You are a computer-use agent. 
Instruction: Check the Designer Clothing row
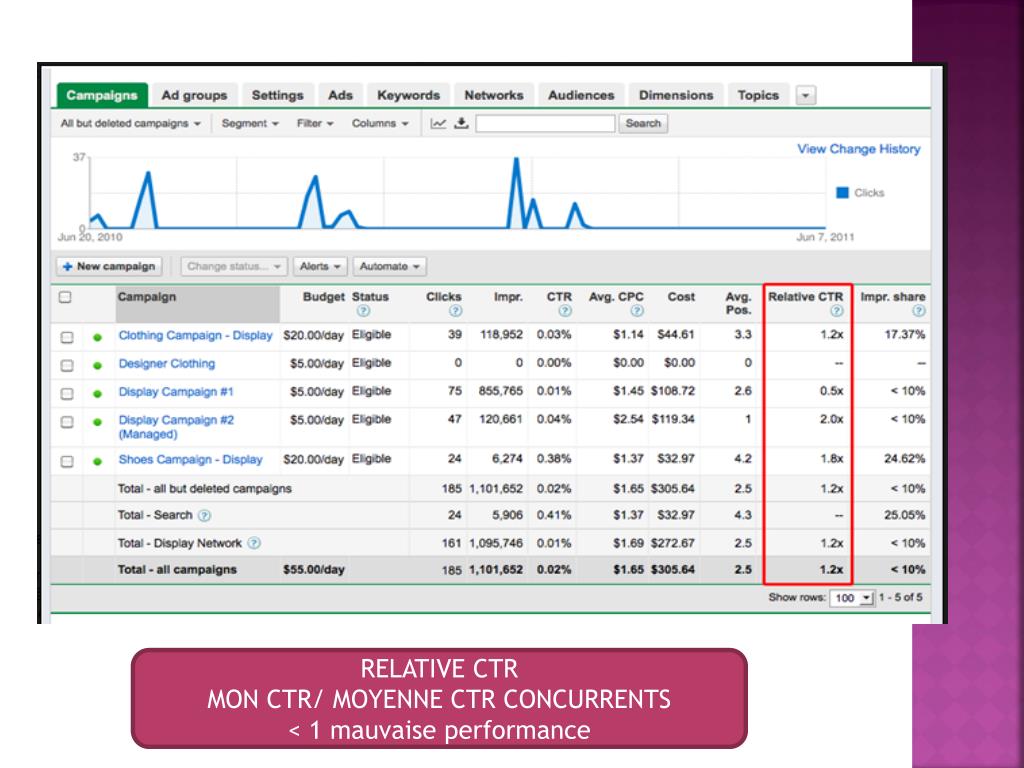(67, 366)
